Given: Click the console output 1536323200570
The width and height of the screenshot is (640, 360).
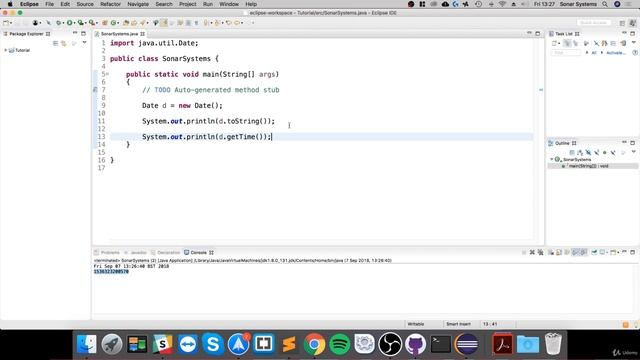Looking at the screenshot, I should click(x=111, y=271).
